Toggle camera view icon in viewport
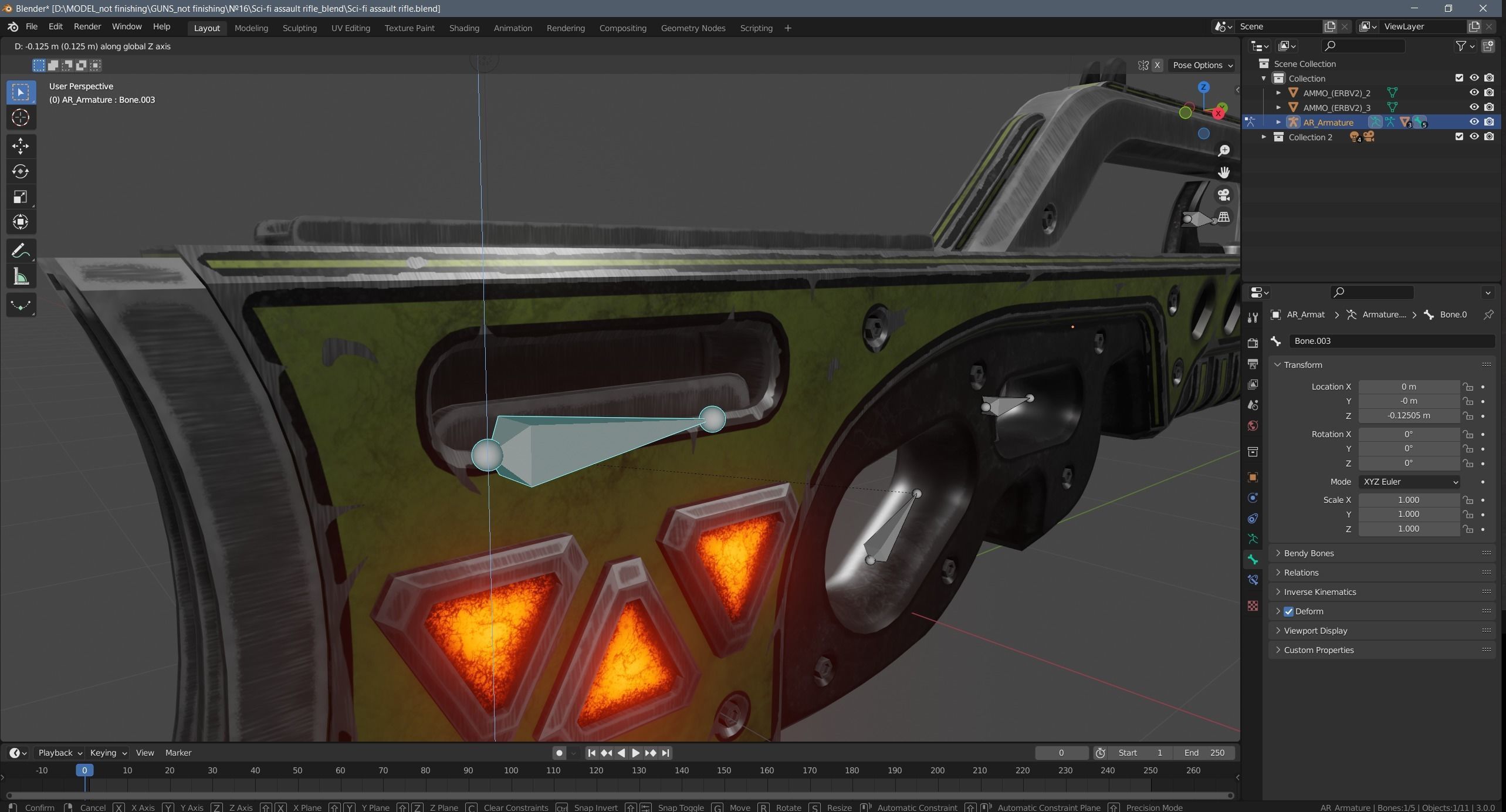This screenshot has height=812, width=1506. coord(1224,195)
